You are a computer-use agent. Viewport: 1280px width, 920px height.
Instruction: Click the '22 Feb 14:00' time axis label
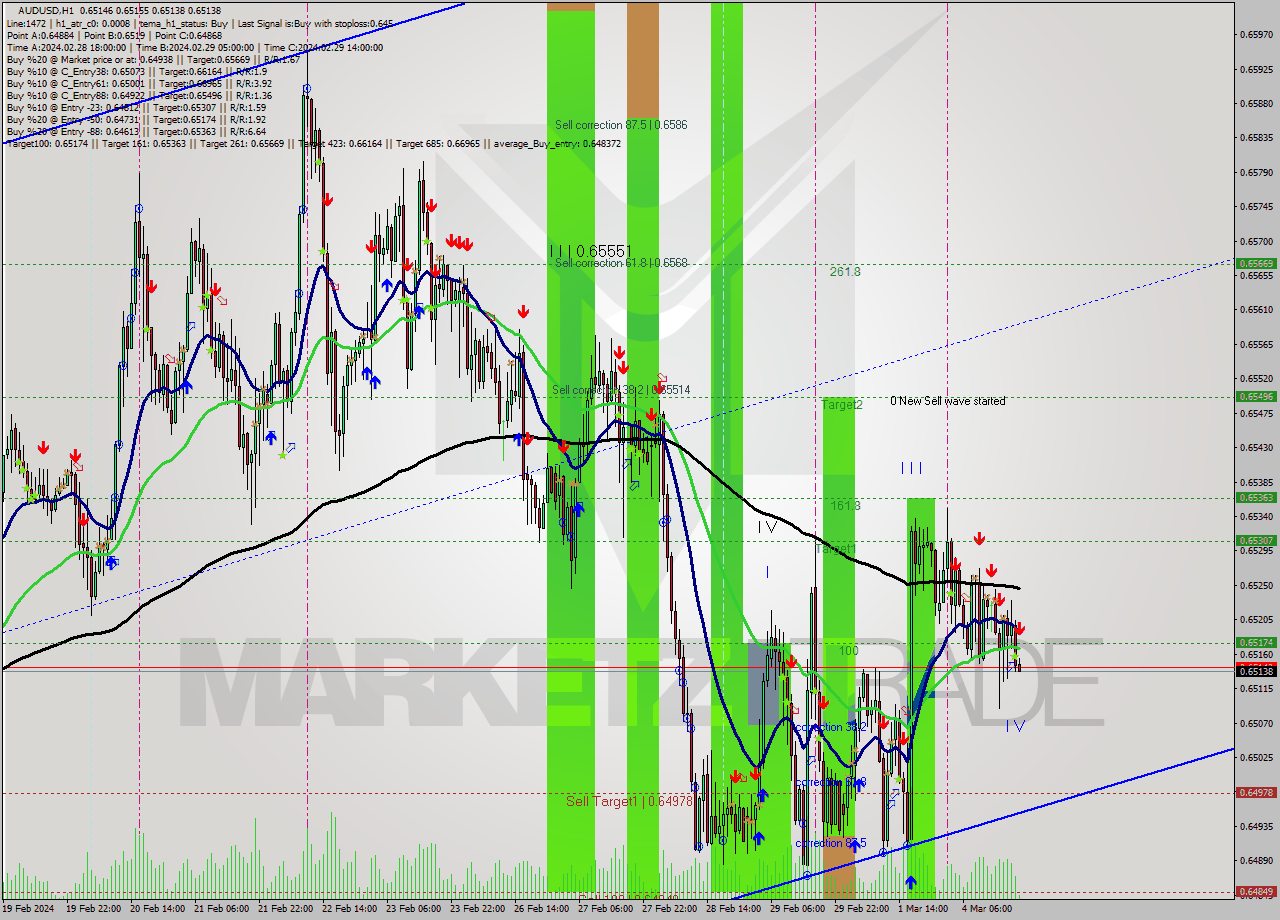tap(350, 909)
